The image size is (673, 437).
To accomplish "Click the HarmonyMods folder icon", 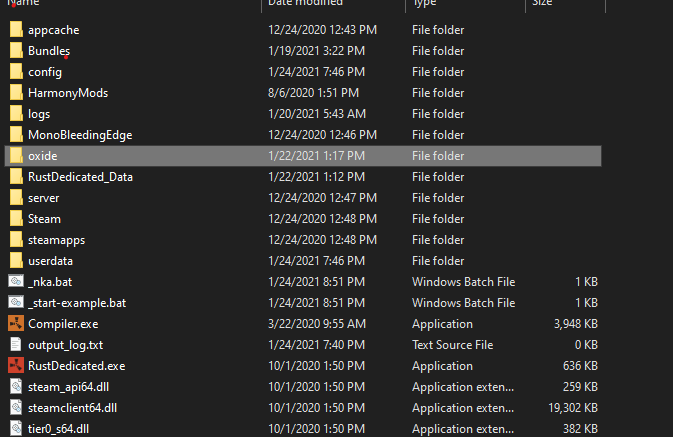I will pos(16,93).
